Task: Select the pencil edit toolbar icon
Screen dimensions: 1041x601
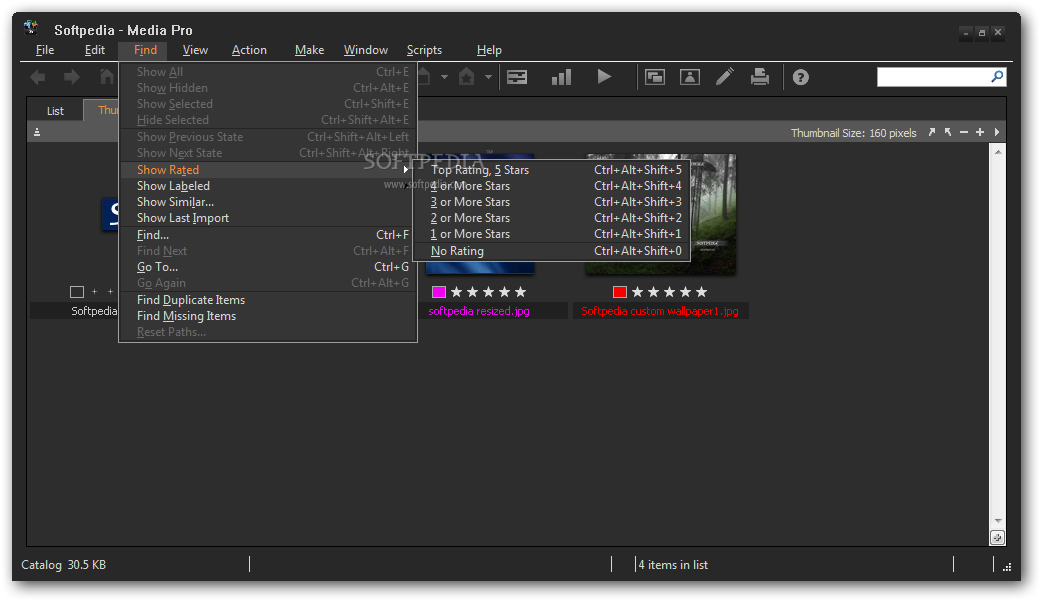Action: 725,77
